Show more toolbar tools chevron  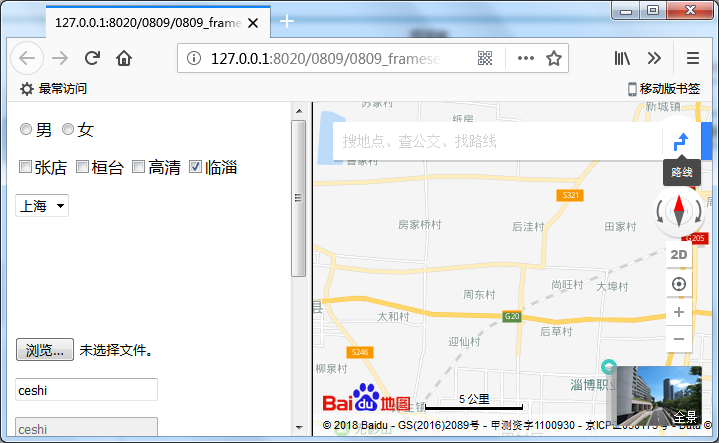[654, 58]
